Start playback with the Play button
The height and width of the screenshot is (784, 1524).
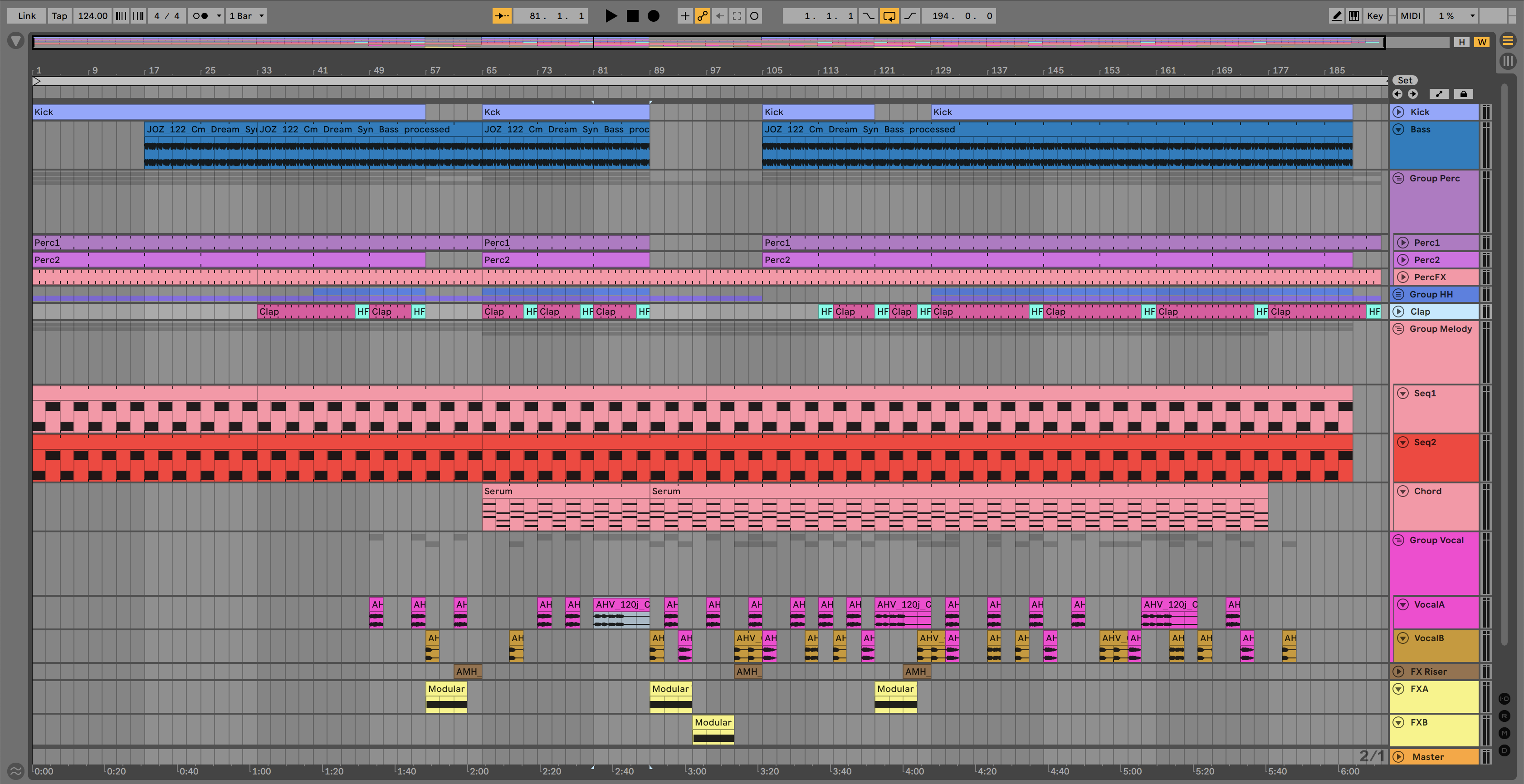point(611,16)
